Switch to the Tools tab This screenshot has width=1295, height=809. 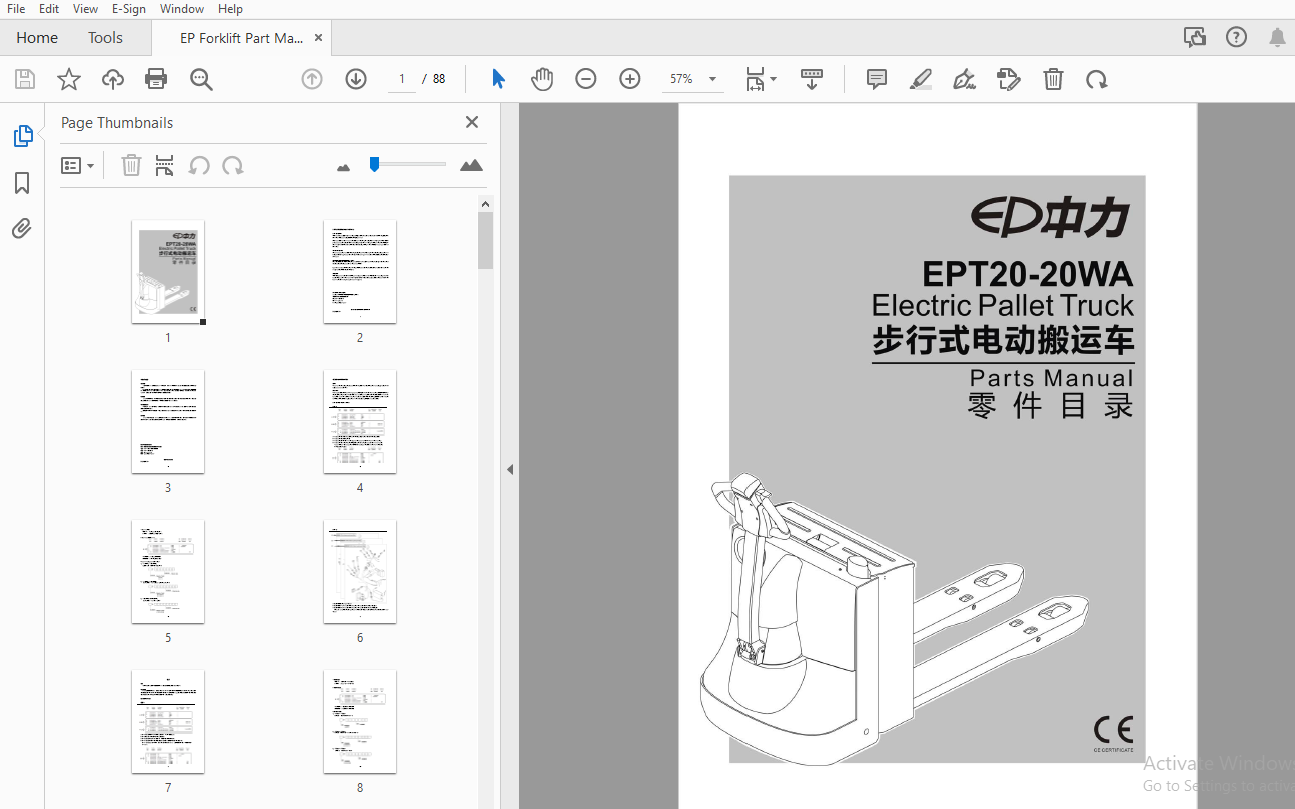[105, 38]
